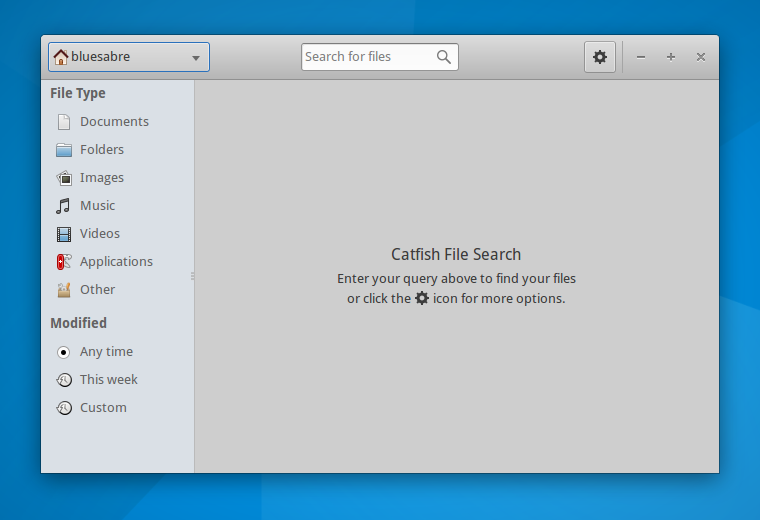Image resolution: width=760 pixels, height=520 pixels.
Task: Click the Other file type icon
Action: coord(64,290)
